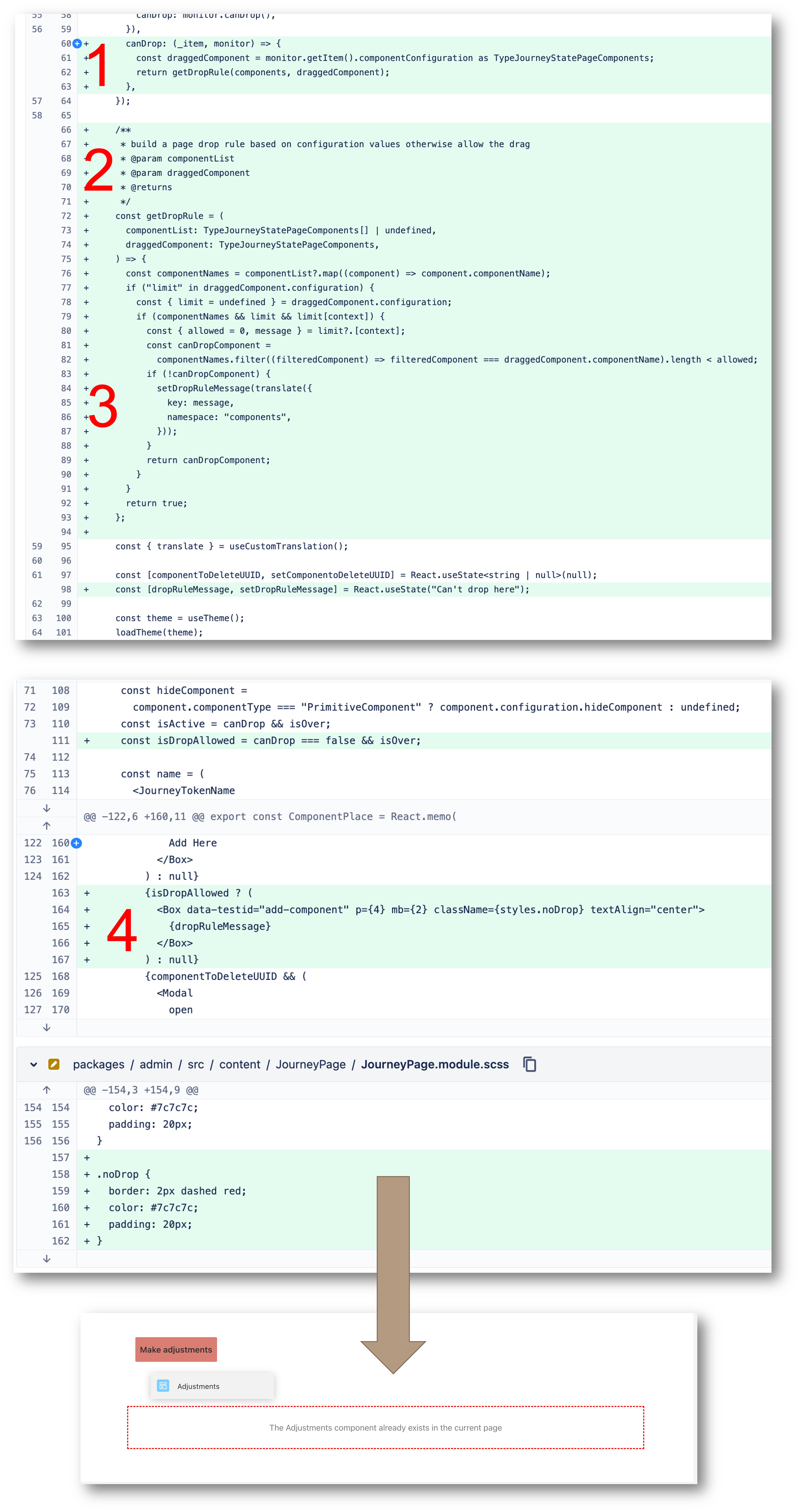Open the JourneyPage.module.scss file name link

click(435, 1064)
